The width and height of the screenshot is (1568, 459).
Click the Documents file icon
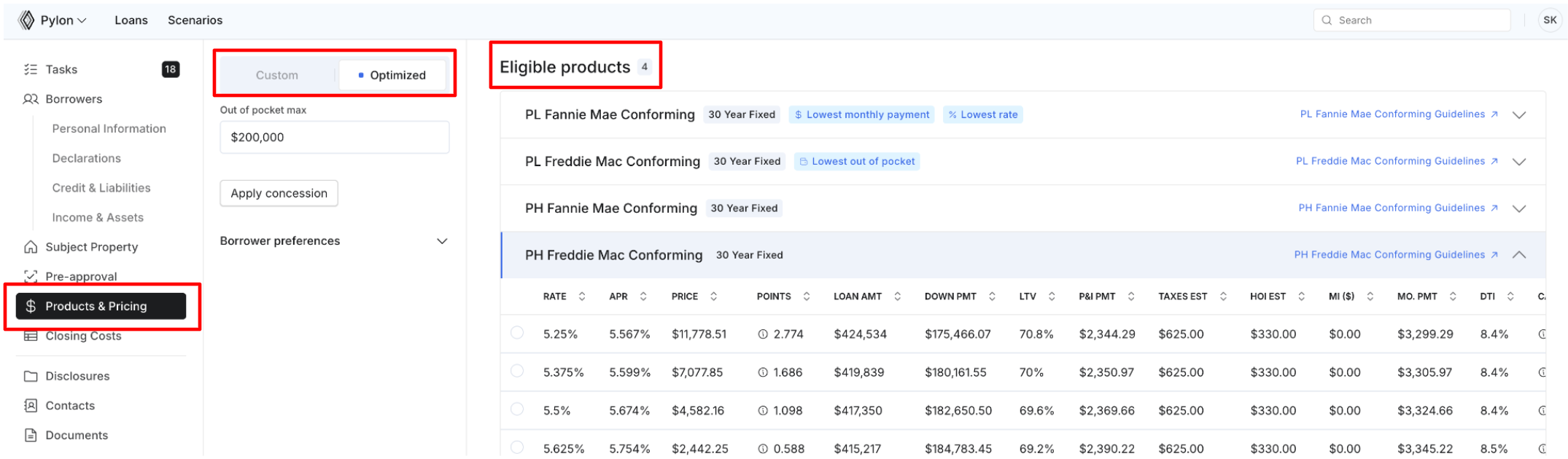click(x=31, y=435)
